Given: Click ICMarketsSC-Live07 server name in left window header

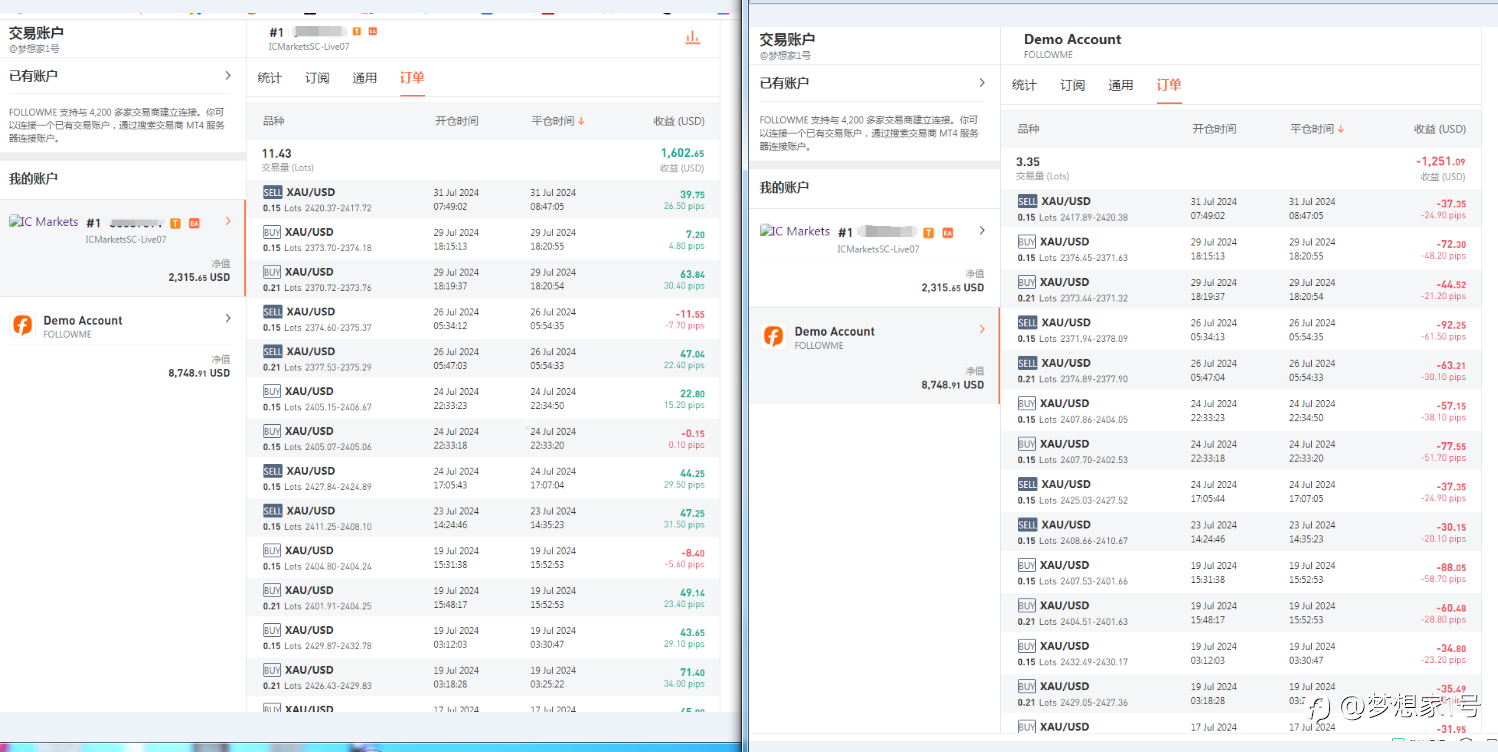Looking at the screenshot, I should (x=309, y=47).
